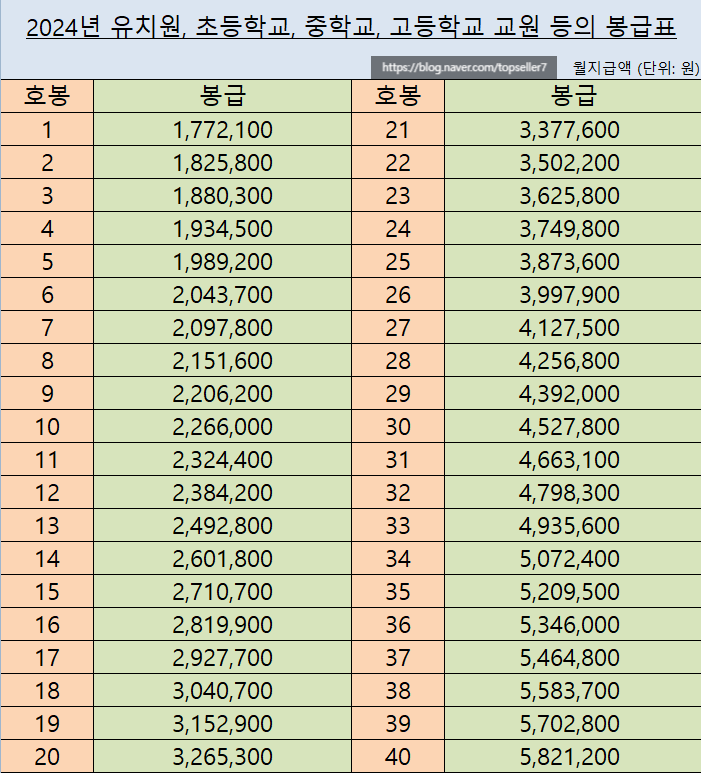
Task: Click the salary cell 3,265,300
Action: [222, 757]
